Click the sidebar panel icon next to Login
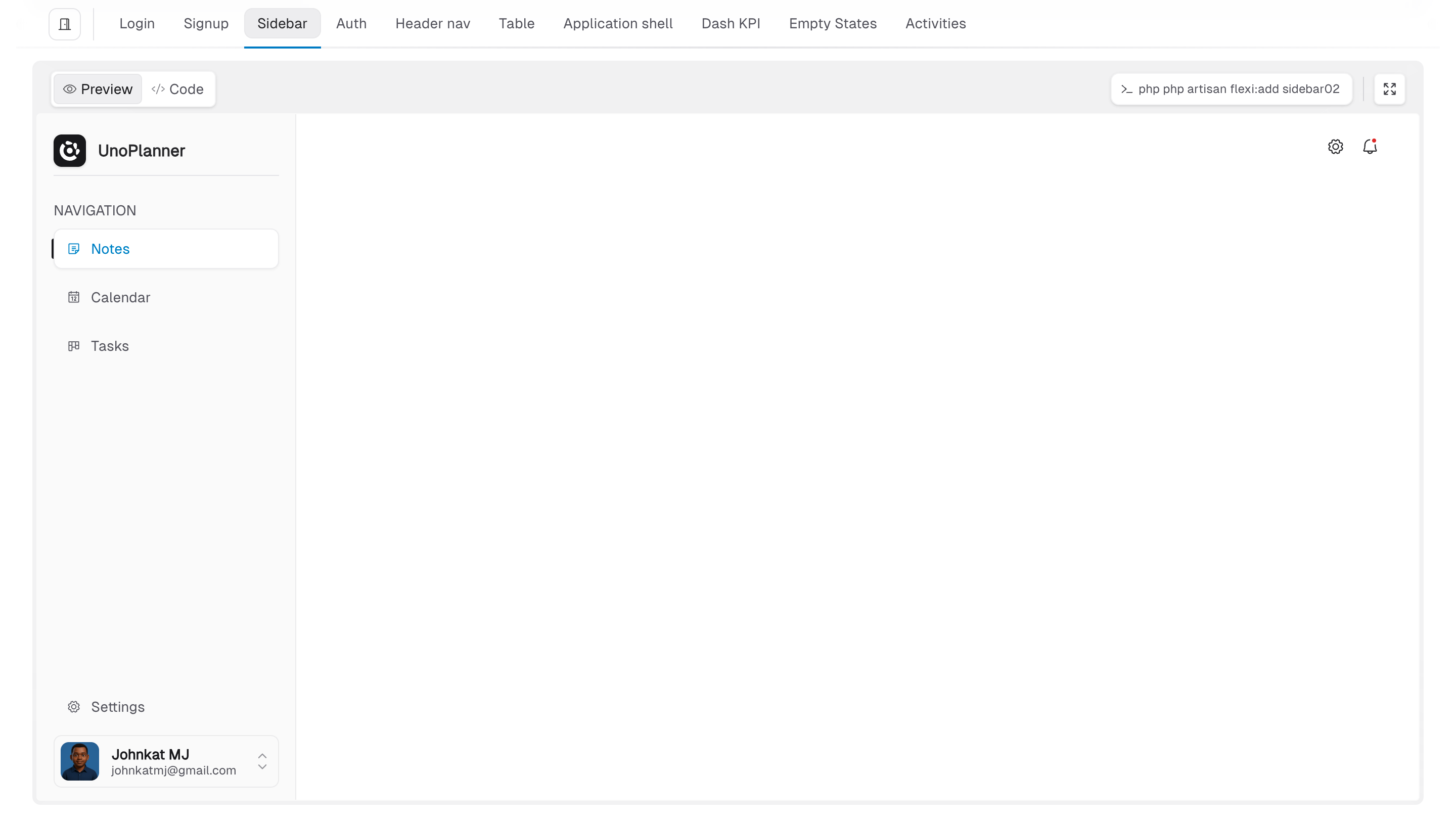This screenshot has width=1456, height=821. coord(64,24)
